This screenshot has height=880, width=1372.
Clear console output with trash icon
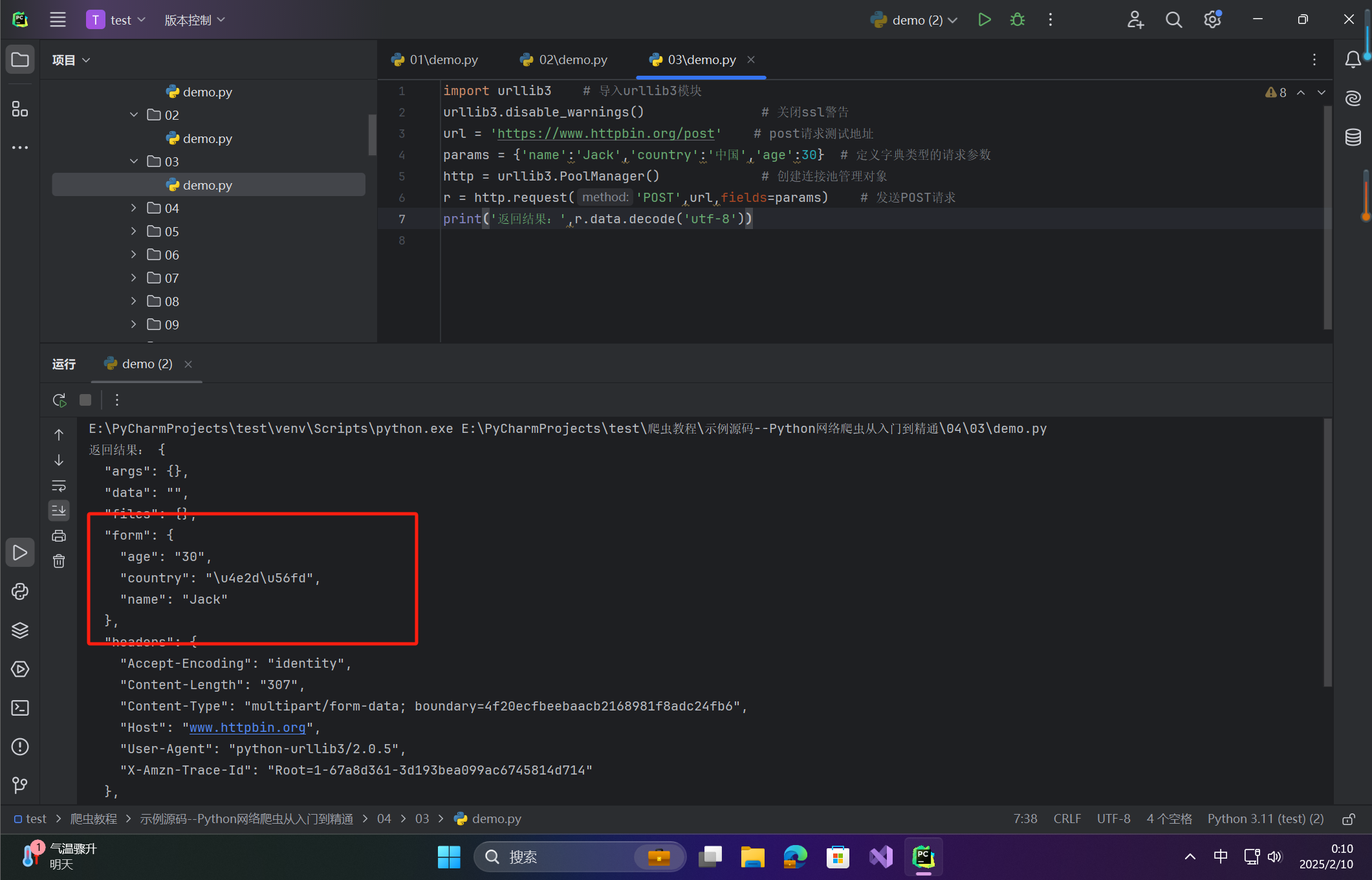click(59, 561)
